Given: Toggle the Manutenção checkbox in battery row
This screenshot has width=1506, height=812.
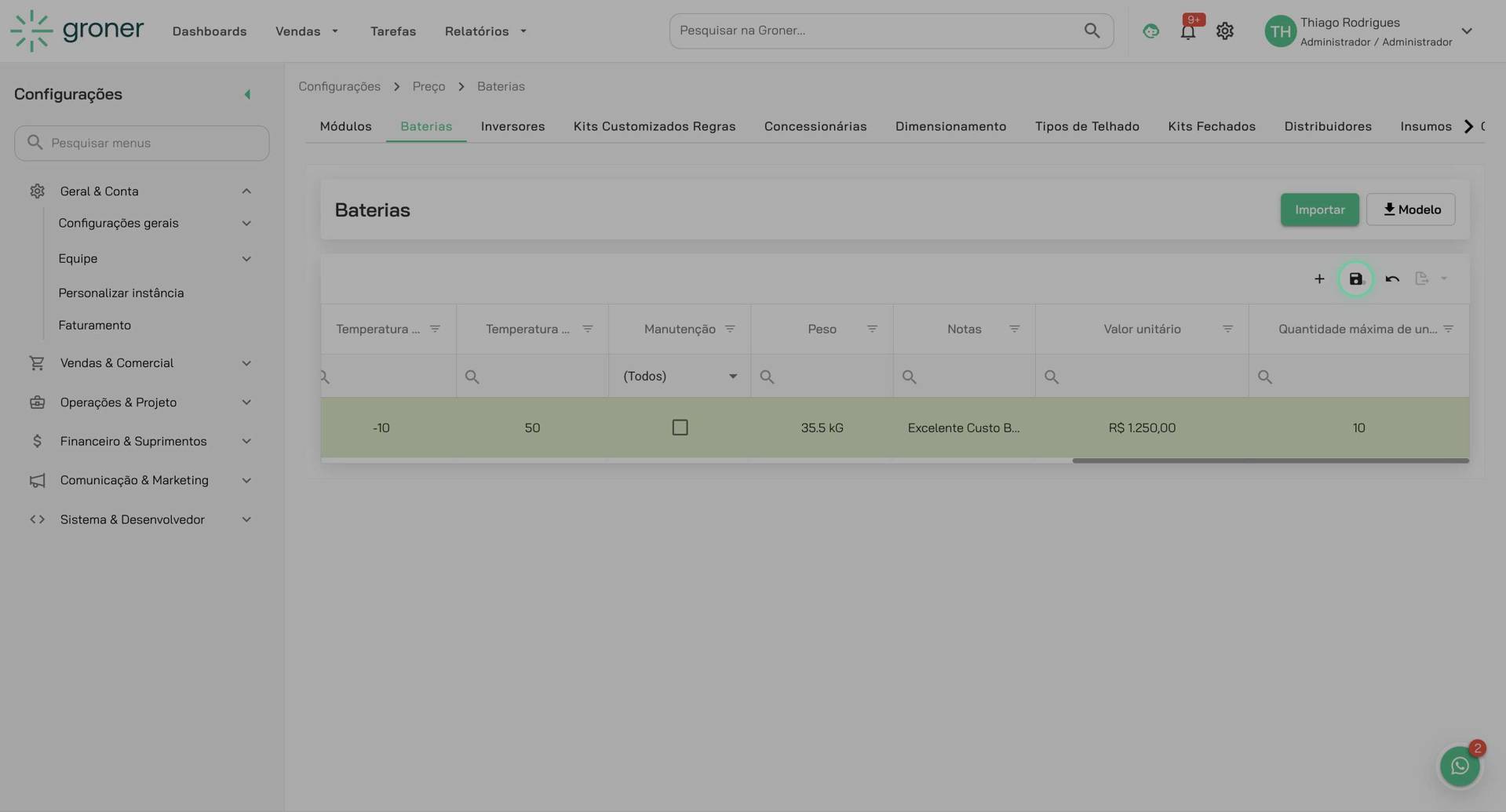Looking at the screenshot, I should pyautogui.click(x=680, y=428).
